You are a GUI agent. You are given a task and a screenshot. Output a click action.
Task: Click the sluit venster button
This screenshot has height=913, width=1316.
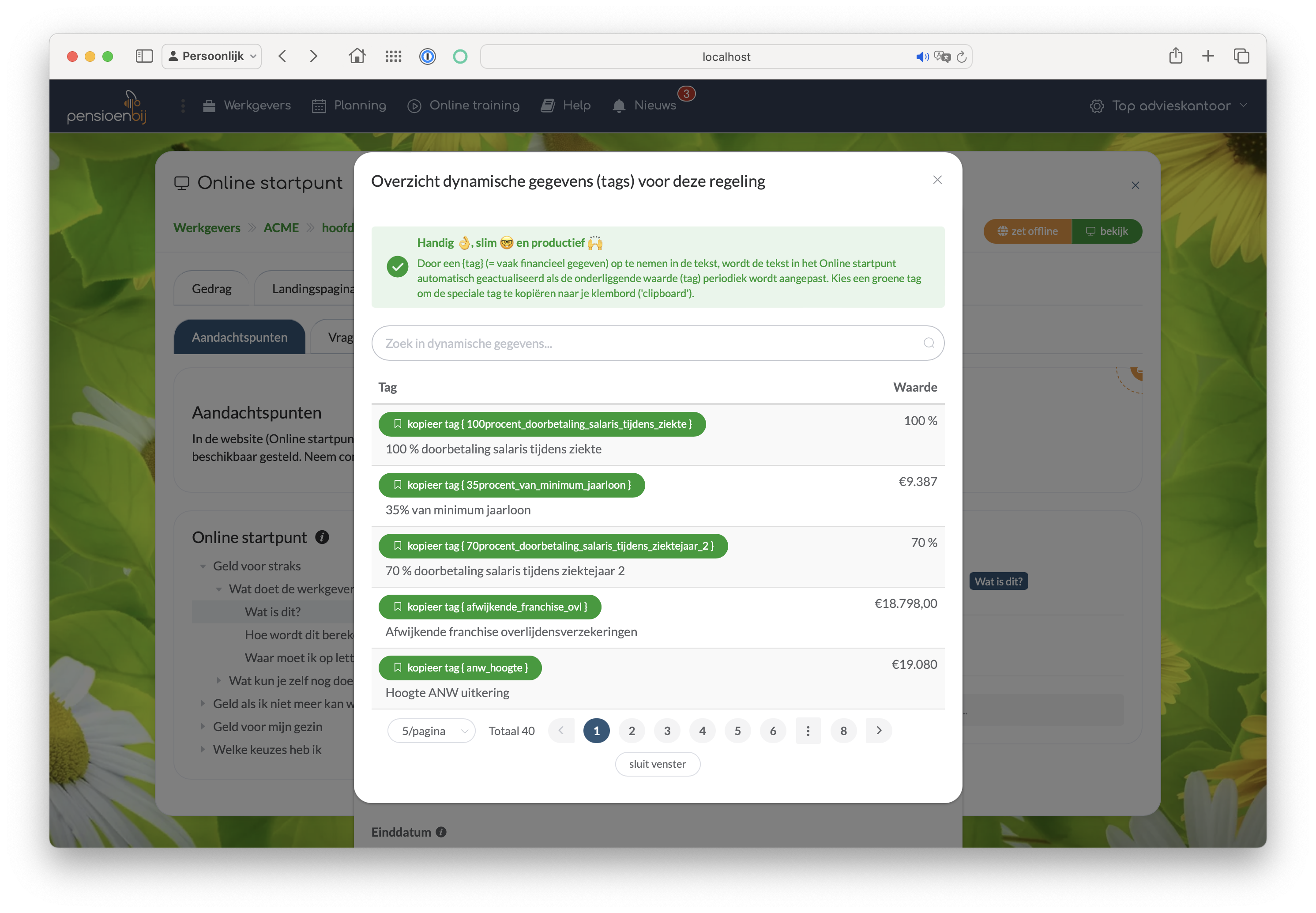658,764
